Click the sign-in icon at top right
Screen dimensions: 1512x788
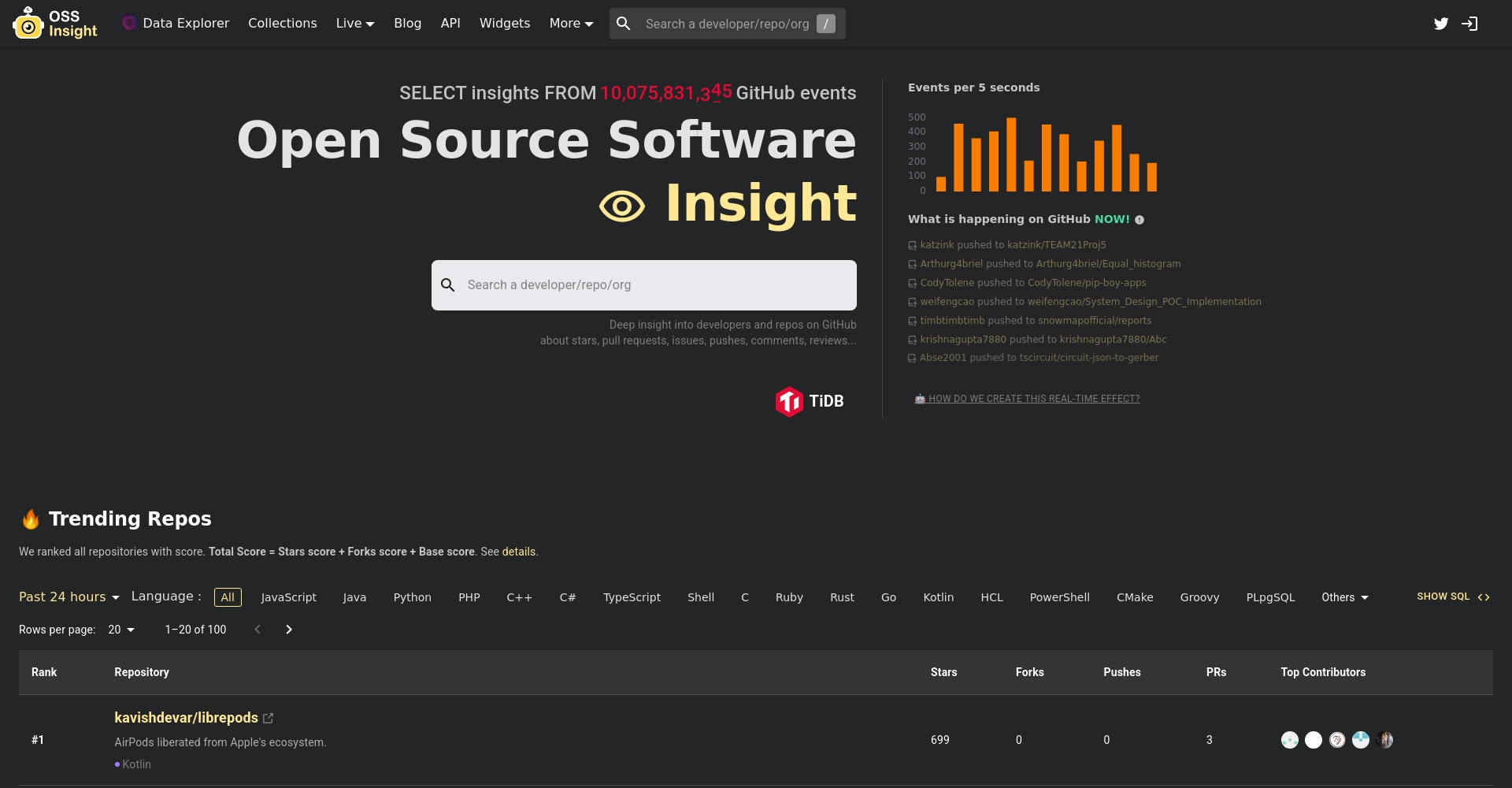1470,24
